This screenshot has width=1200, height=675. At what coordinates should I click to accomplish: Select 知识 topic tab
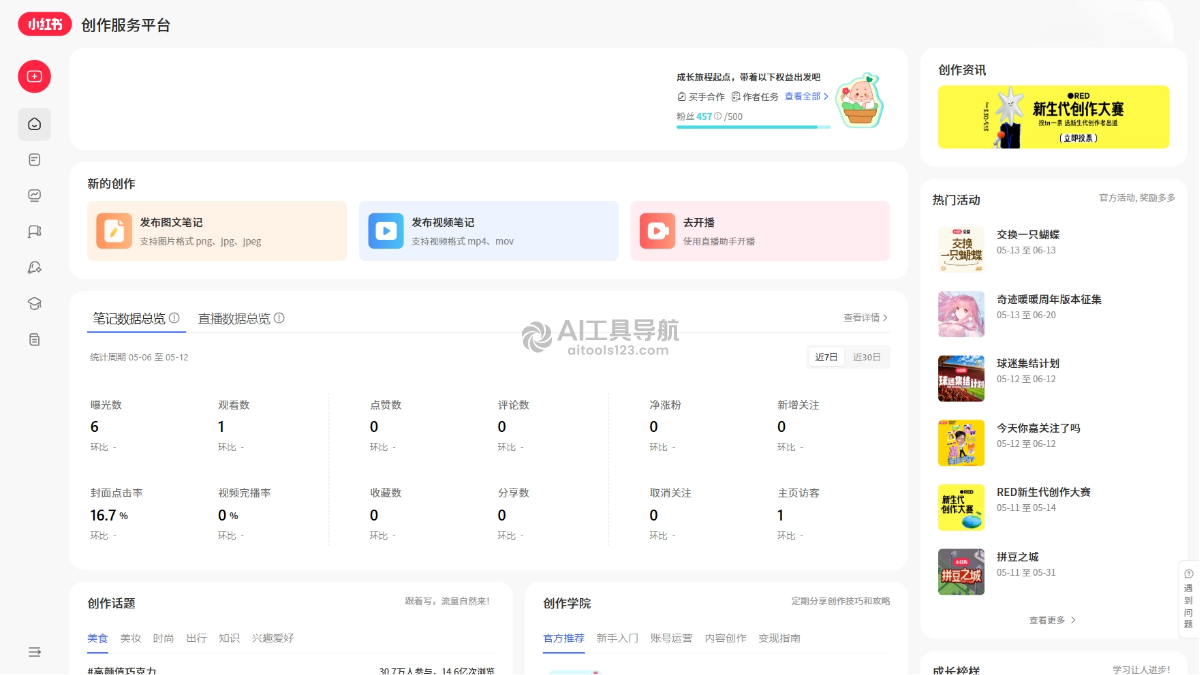coord(229,638)
